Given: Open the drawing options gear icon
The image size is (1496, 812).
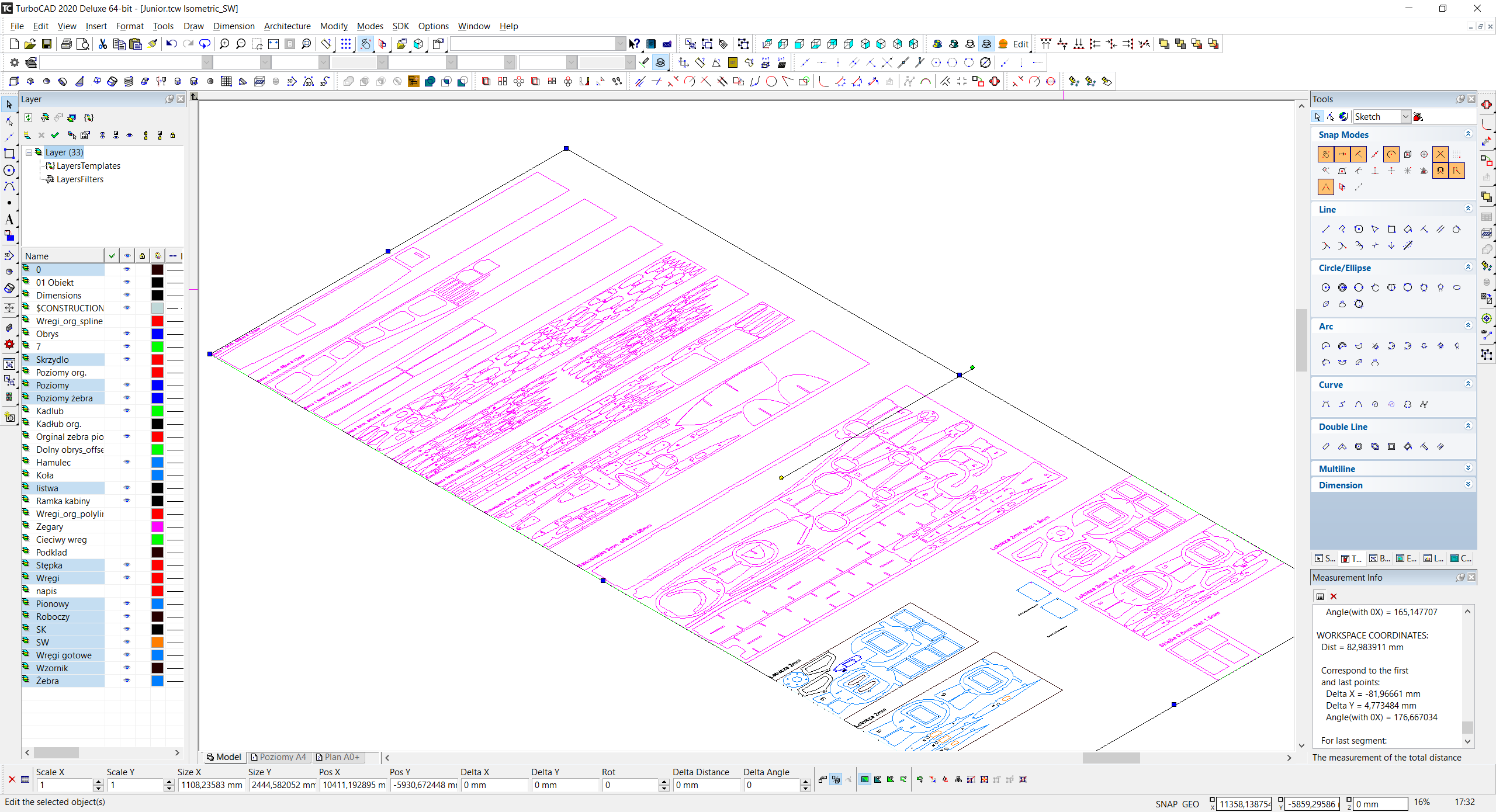Looking at the screenshot, I should click(x=14, y=63).
